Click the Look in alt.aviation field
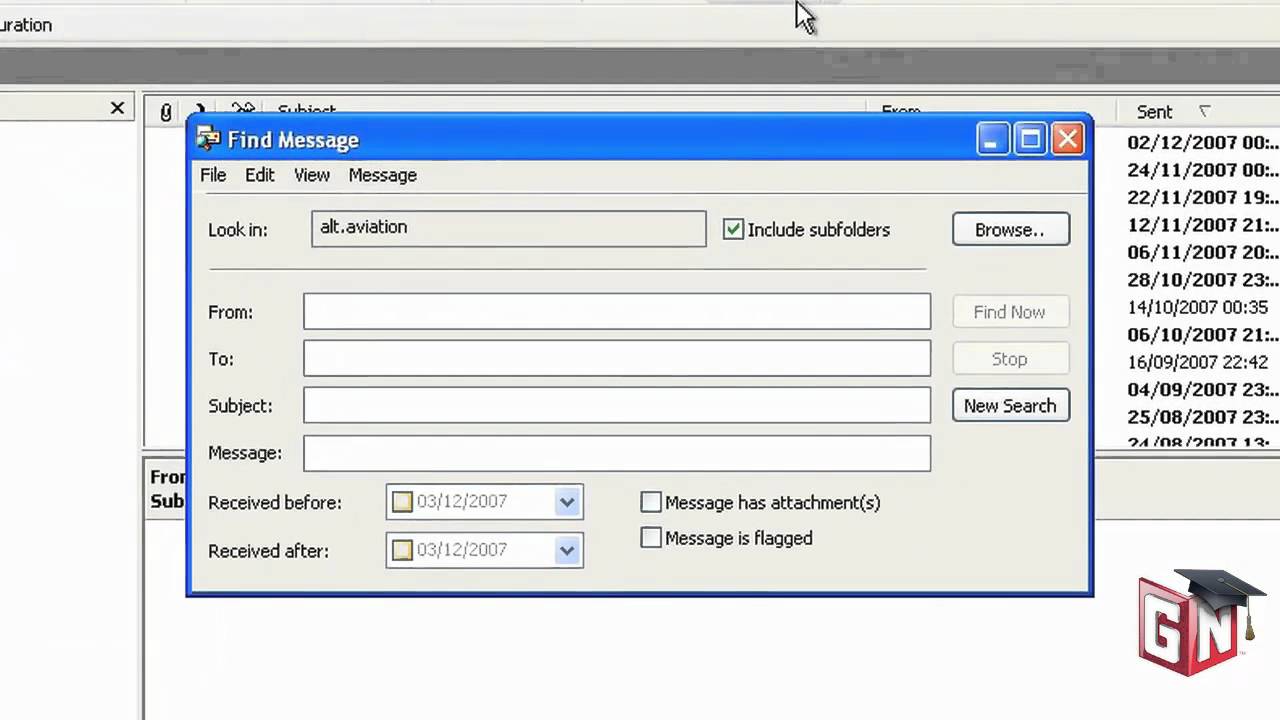Image resolution: width=1280 pixels, height=720 pixels. click(509, 229)
